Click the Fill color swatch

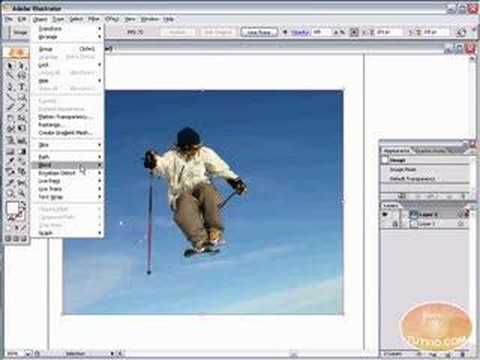click(x=12, y=208)
